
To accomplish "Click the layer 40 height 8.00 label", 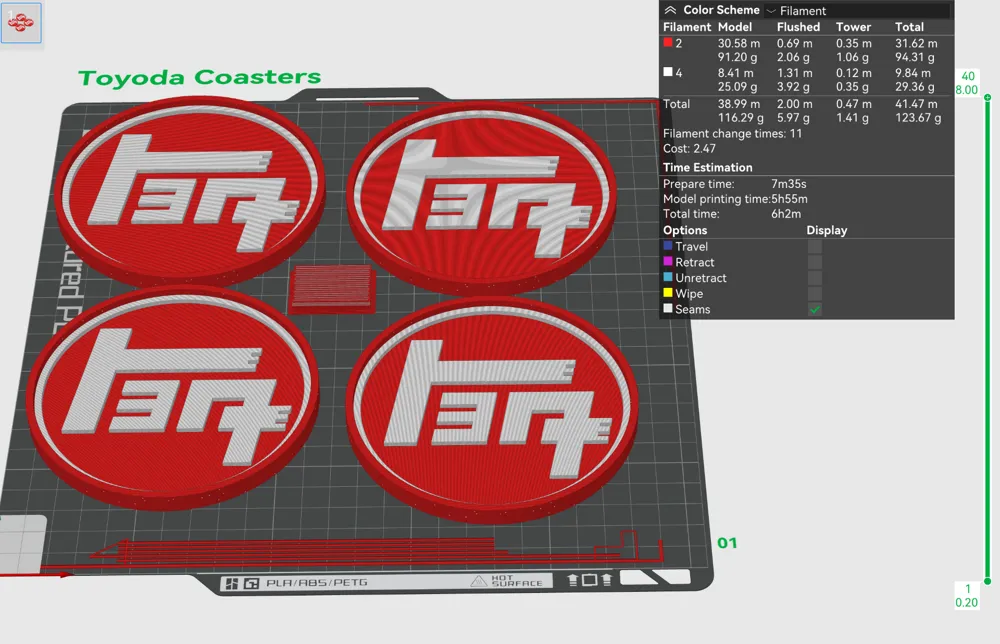I will [x=967, y=83].
